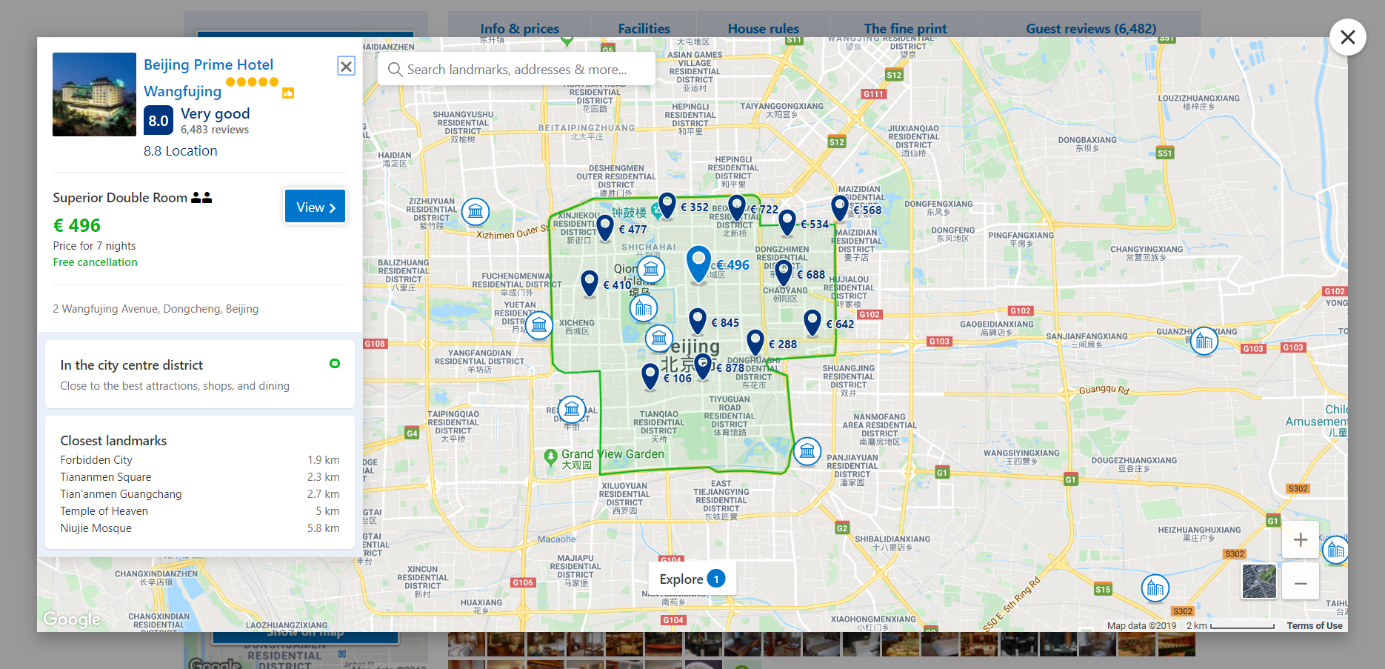The image size is (1385, 669).
Task: Select the € 106 hotel map pin
Action: click(x=650, y=377)
